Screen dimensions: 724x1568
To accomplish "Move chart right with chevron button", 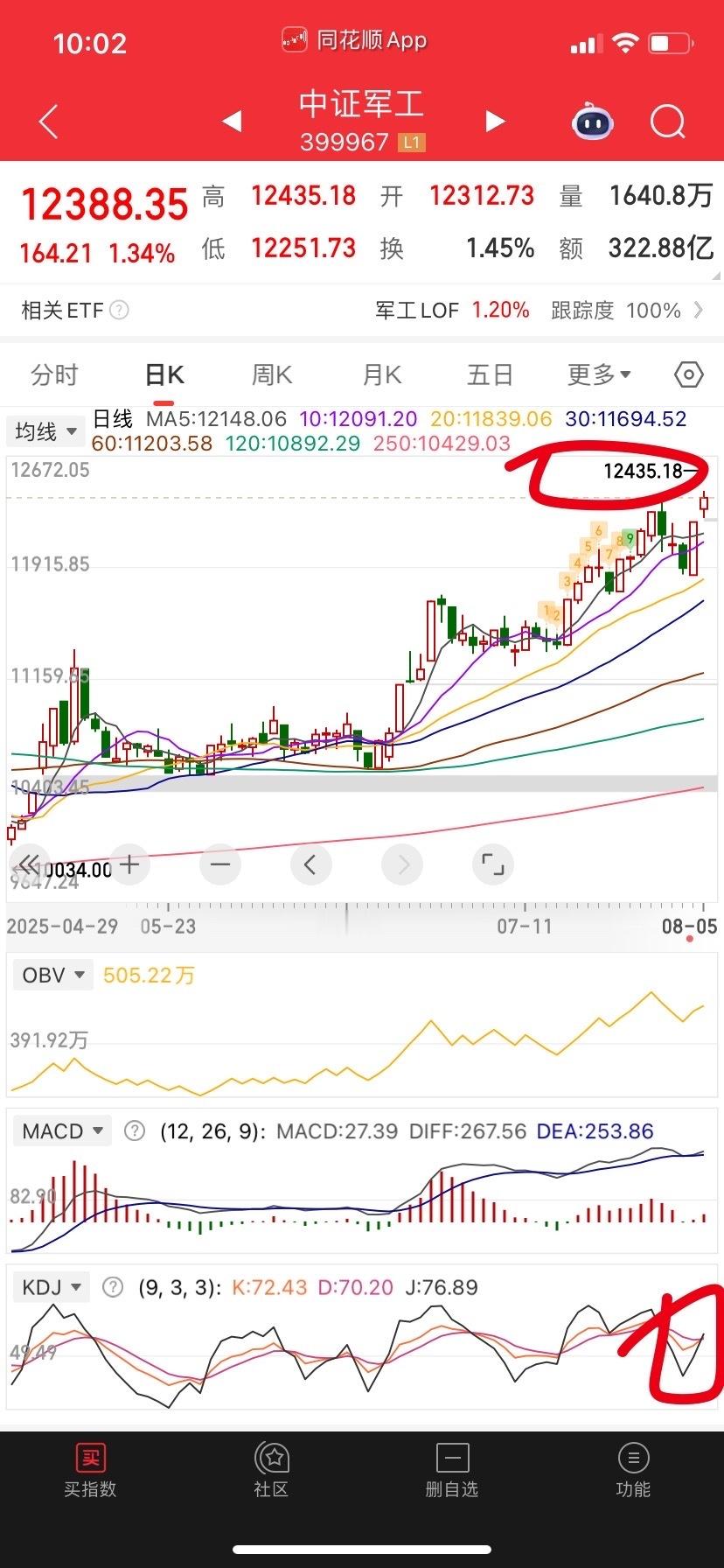I will 402,865.
